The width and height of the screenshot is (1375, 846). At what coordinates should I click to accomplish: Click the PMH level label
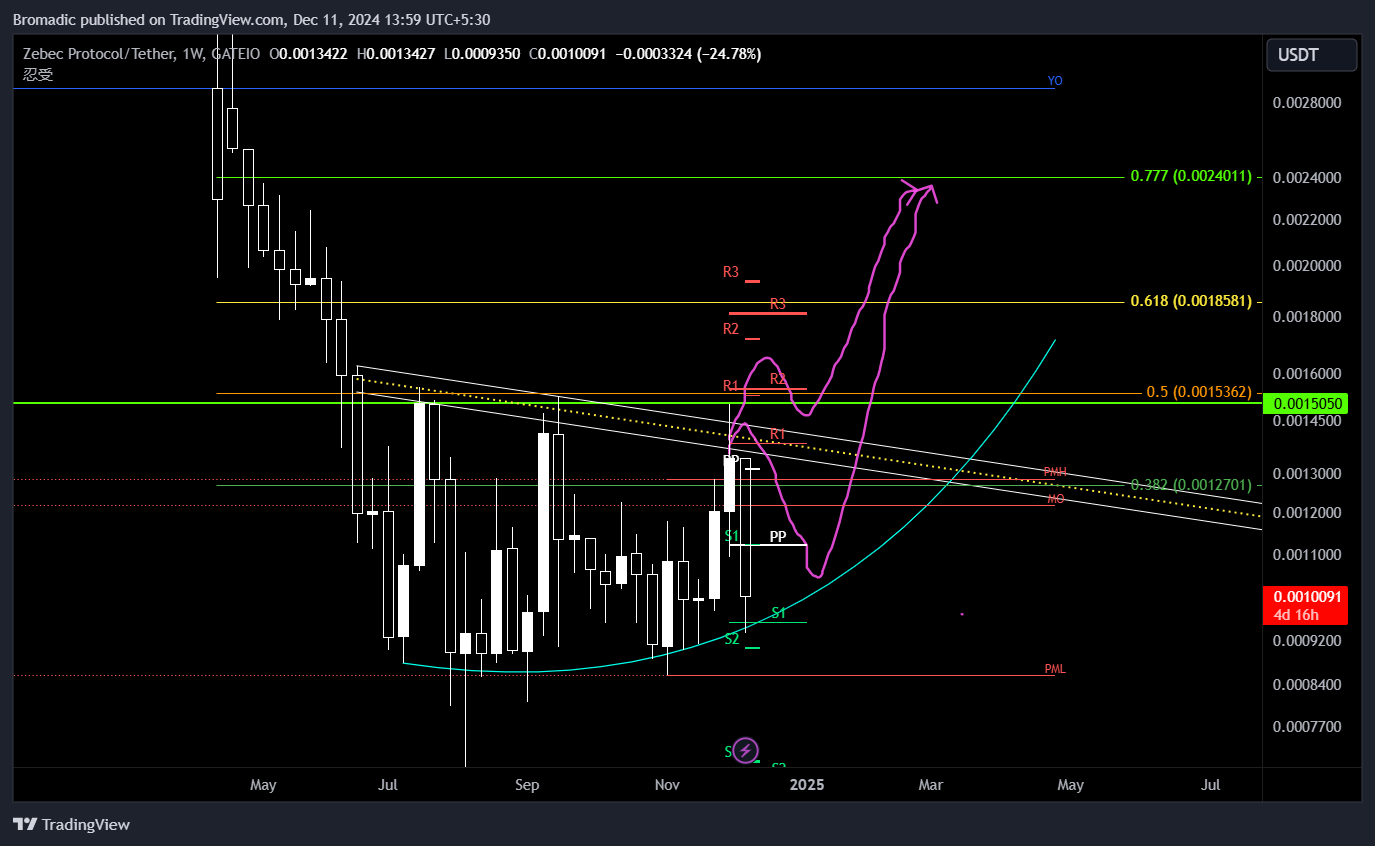[1055, 472]
